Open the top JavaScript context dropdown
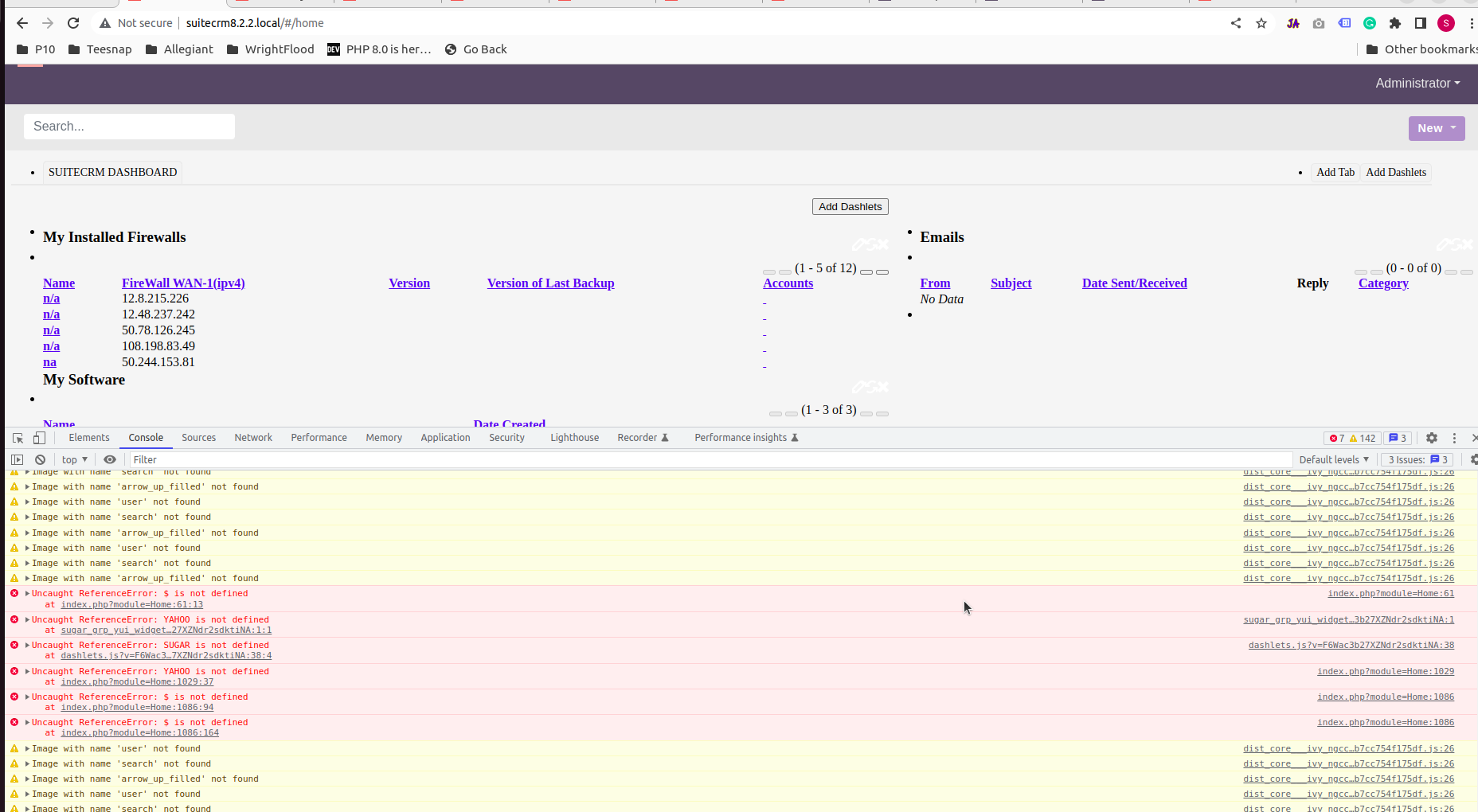The image size is (1478, 812). coord(74,459)
